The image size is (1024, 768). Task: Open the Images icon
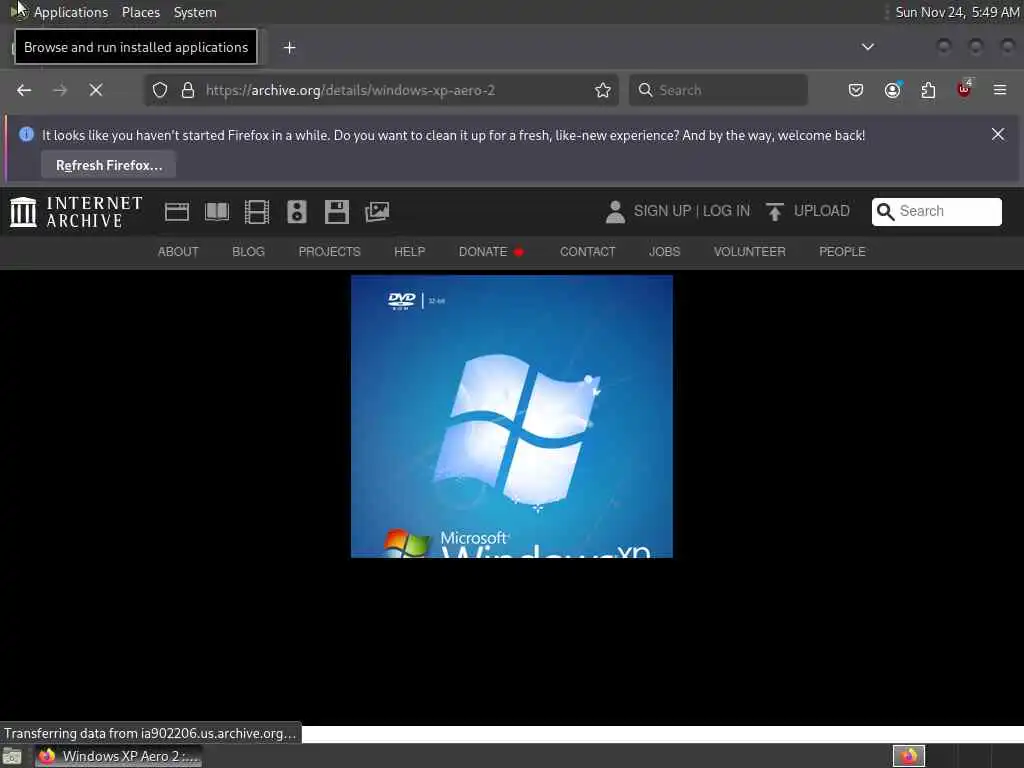(x=377, y=212)
